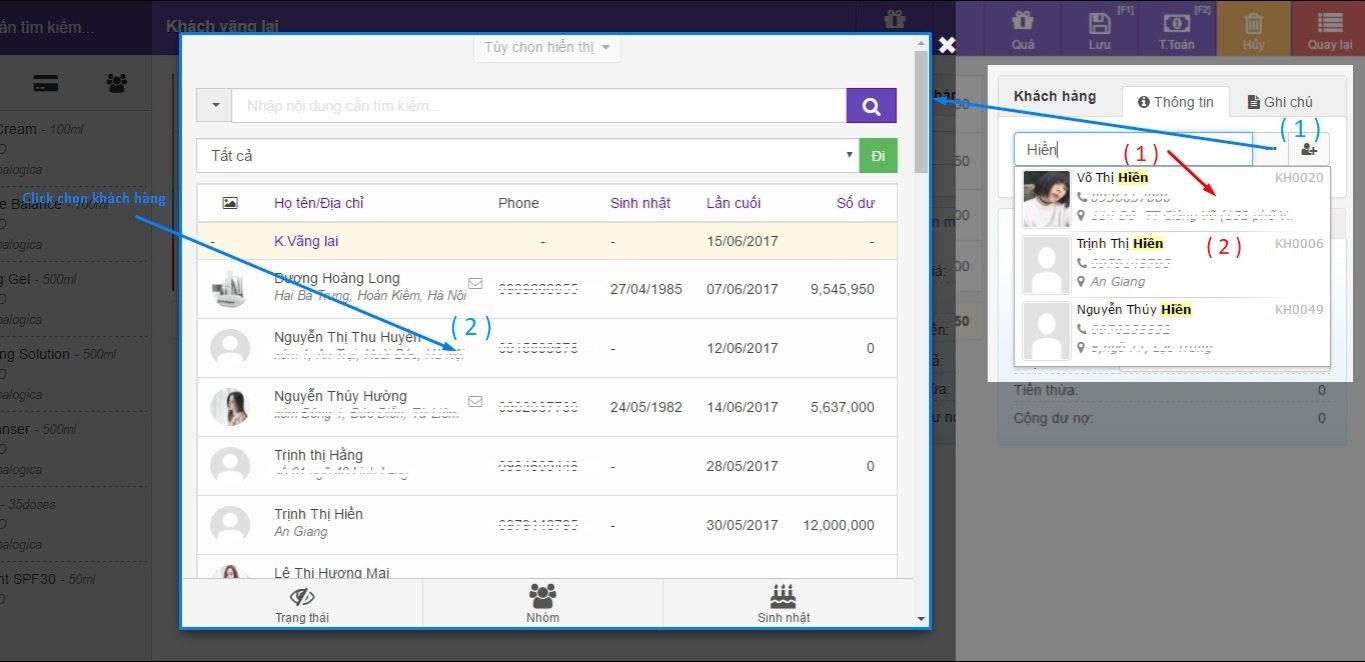The image size is (1365, 662).
Task: Open the Sinh nhật birthday filter
Action: (784, 604)
